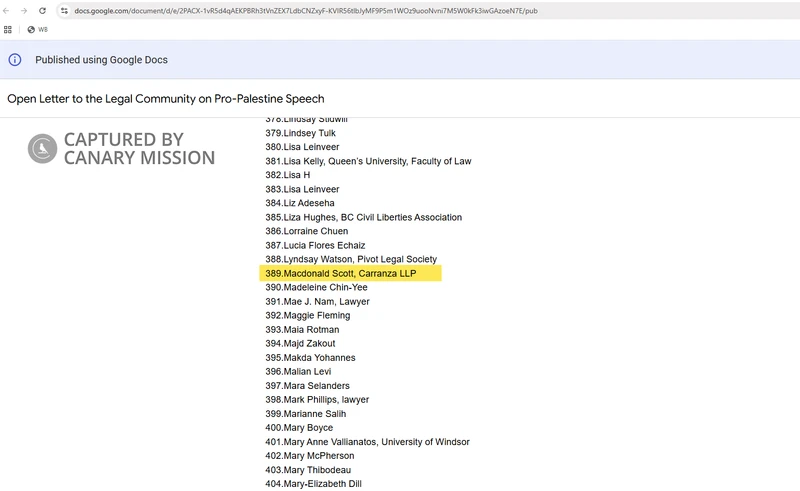Select entry 395 Makda Yohannes
The image size is (800, 491).
coord(310,358)
